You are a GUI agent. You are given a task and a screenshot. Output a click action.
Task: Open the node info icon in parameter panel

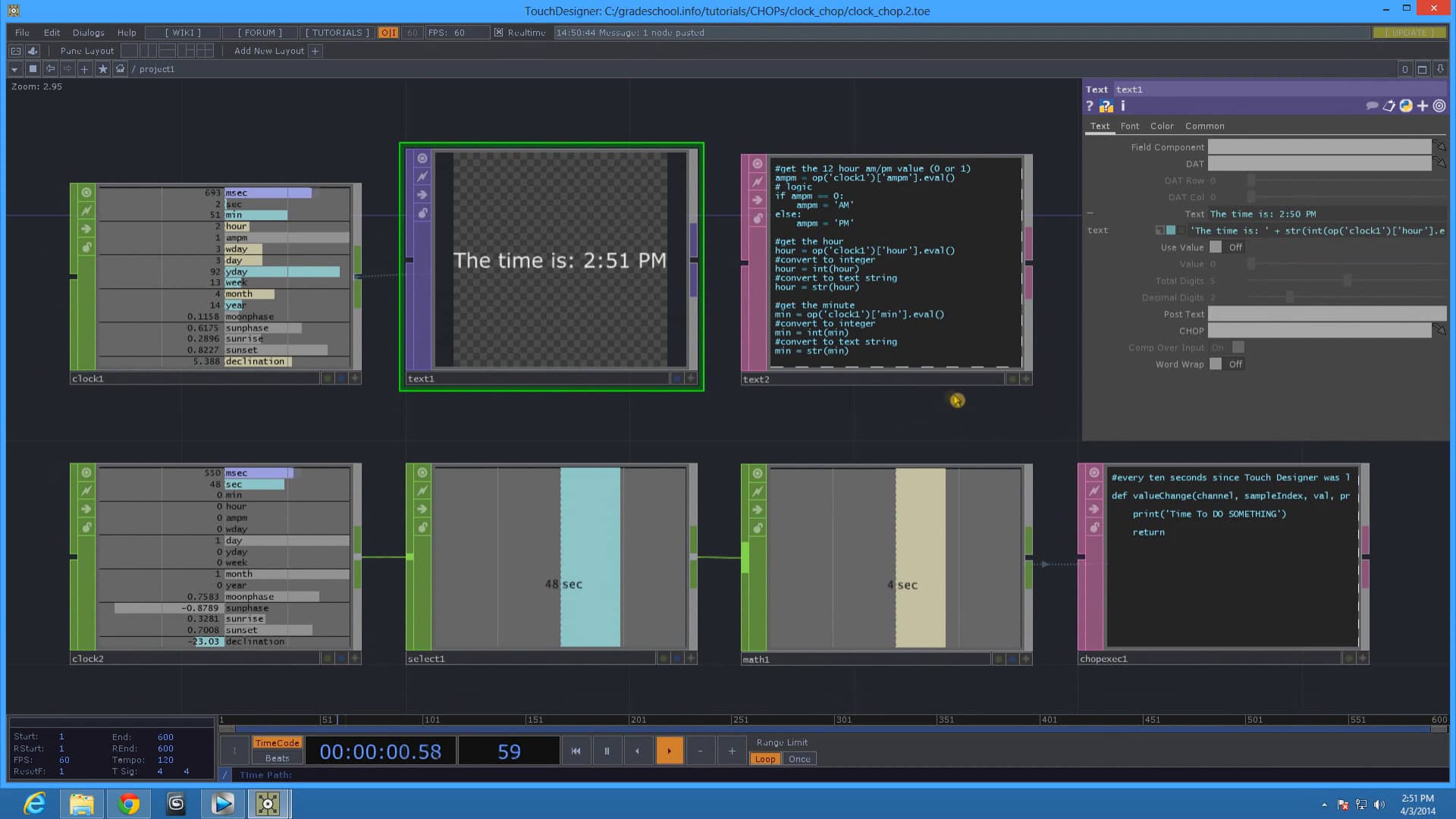(1123, 105)
